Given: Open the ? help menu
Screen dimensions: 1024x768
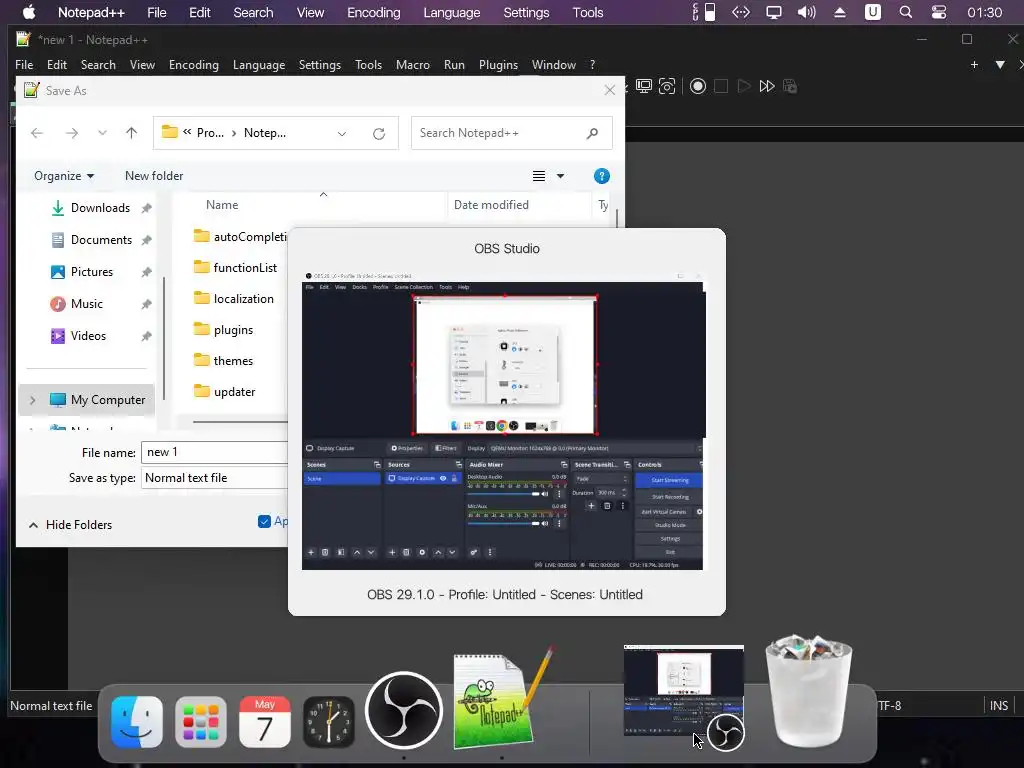Looking at the screenshot, I should [592, 65].
